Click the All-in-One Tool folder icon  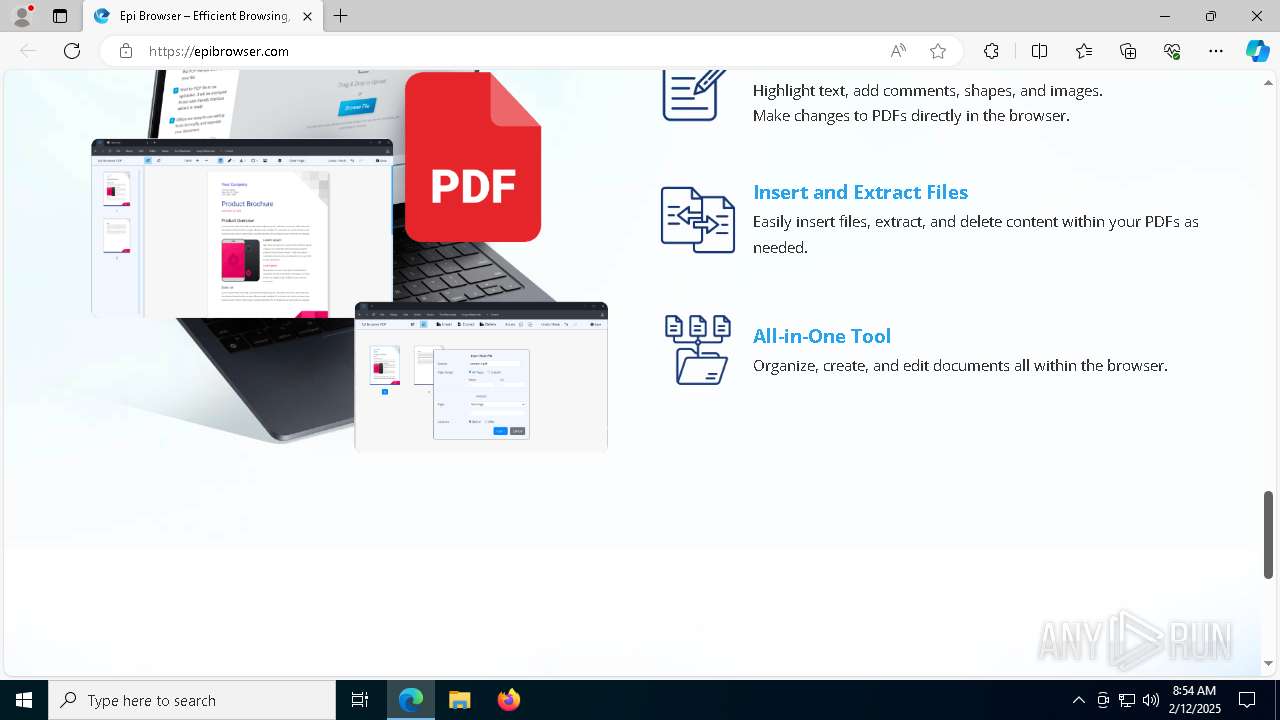coord(698,349)
